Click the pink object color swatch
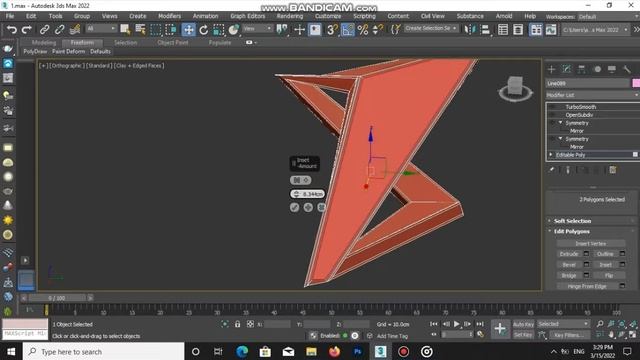This screenshot has width=640, height=360. coord(636,83)
